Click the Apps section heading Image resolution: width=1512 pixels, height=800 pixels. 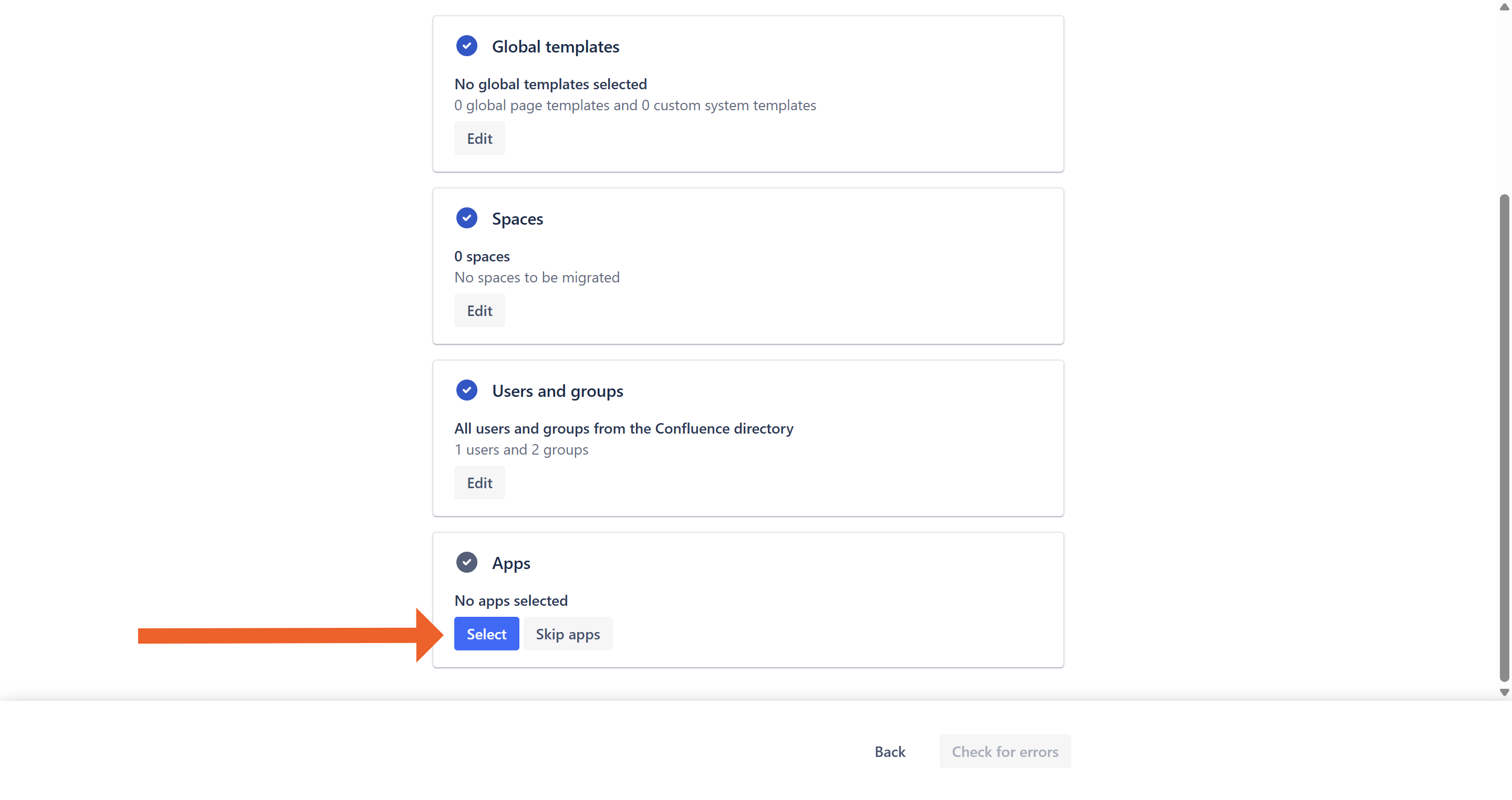510,563
